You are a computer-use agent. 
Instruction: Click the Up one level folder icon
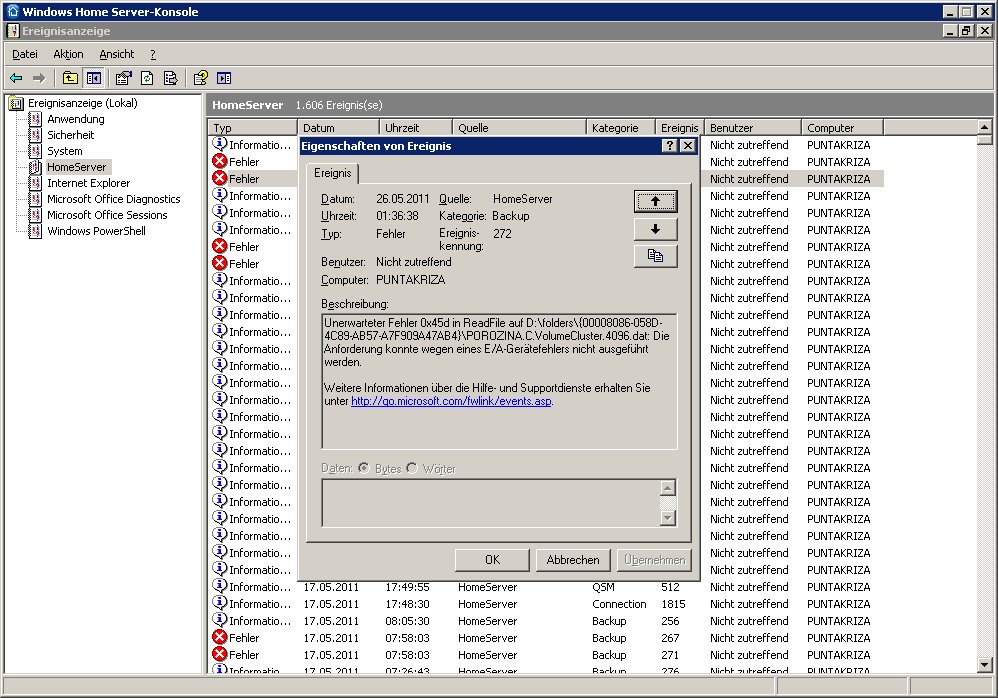point(70,78)
